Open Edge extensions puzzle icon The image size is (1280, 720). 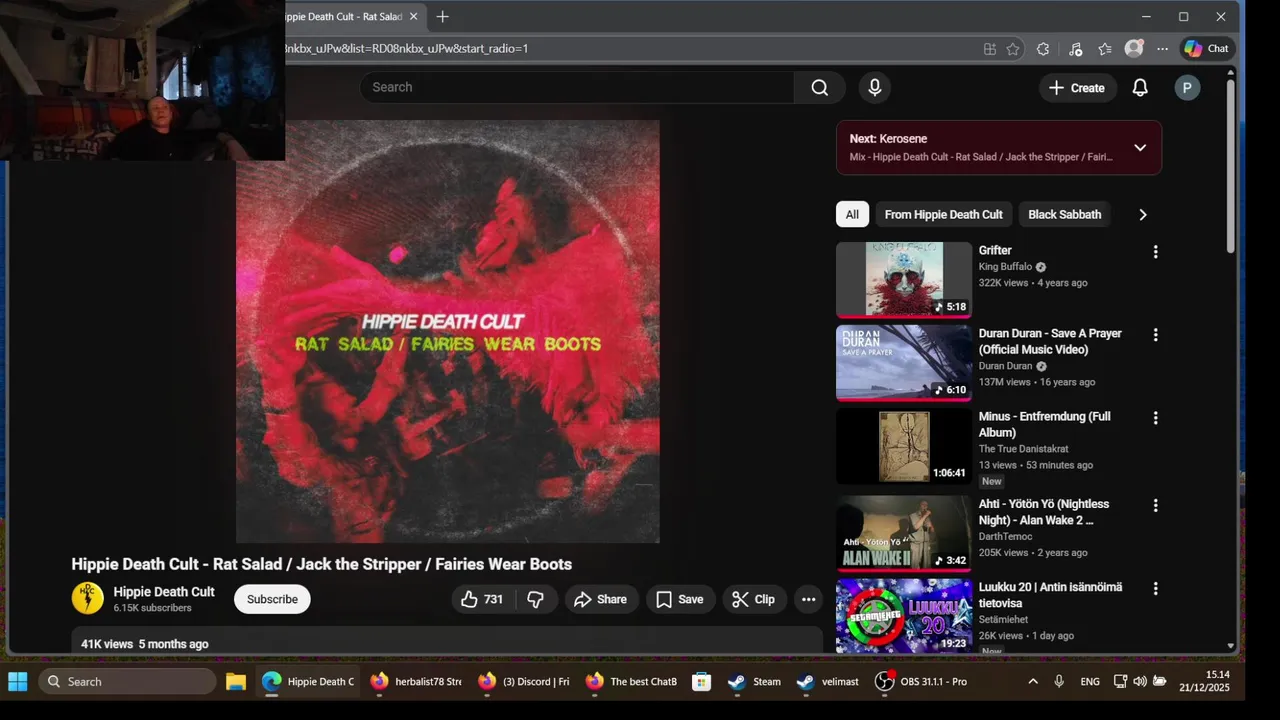tap(1043, 49)
